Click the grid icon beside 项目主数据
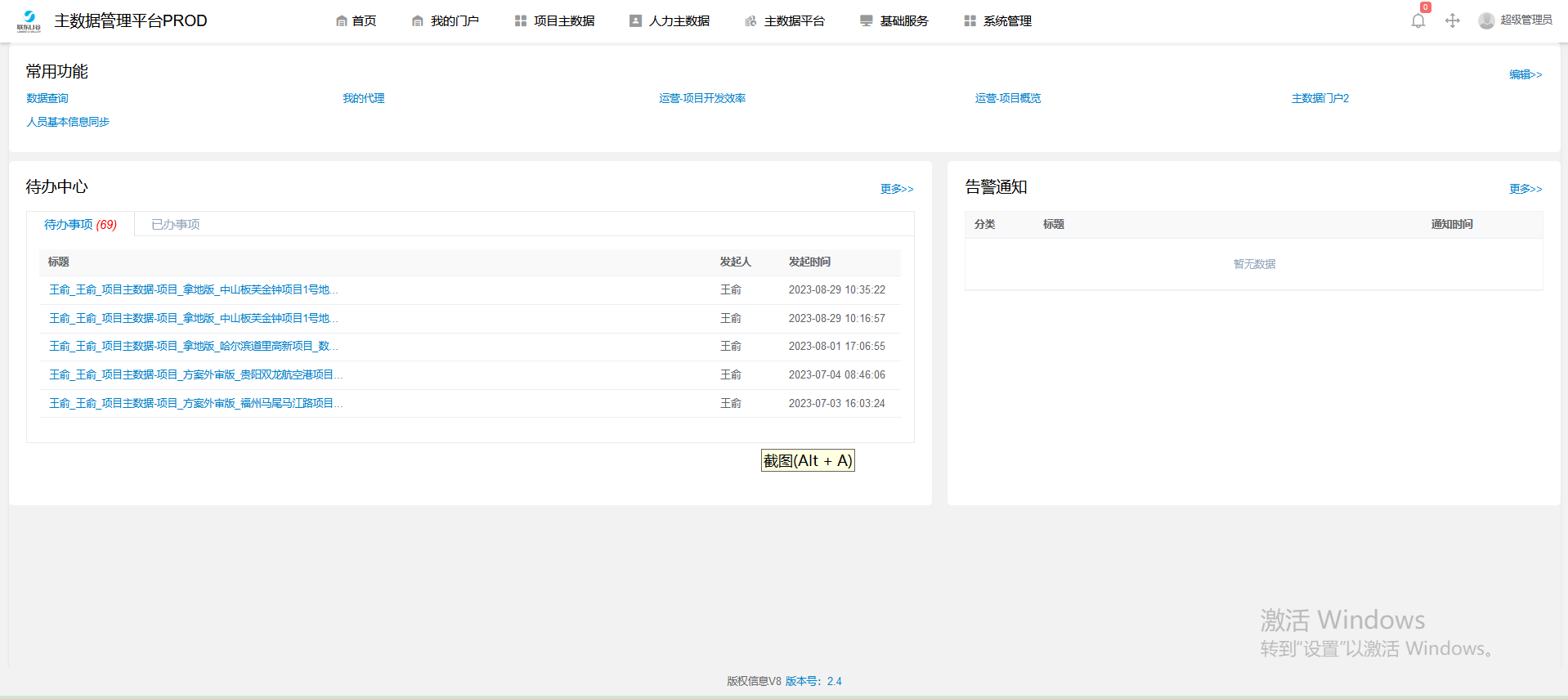Image resolution: width=1568 pixels, height=699 pixels. [x=521, y=21]
